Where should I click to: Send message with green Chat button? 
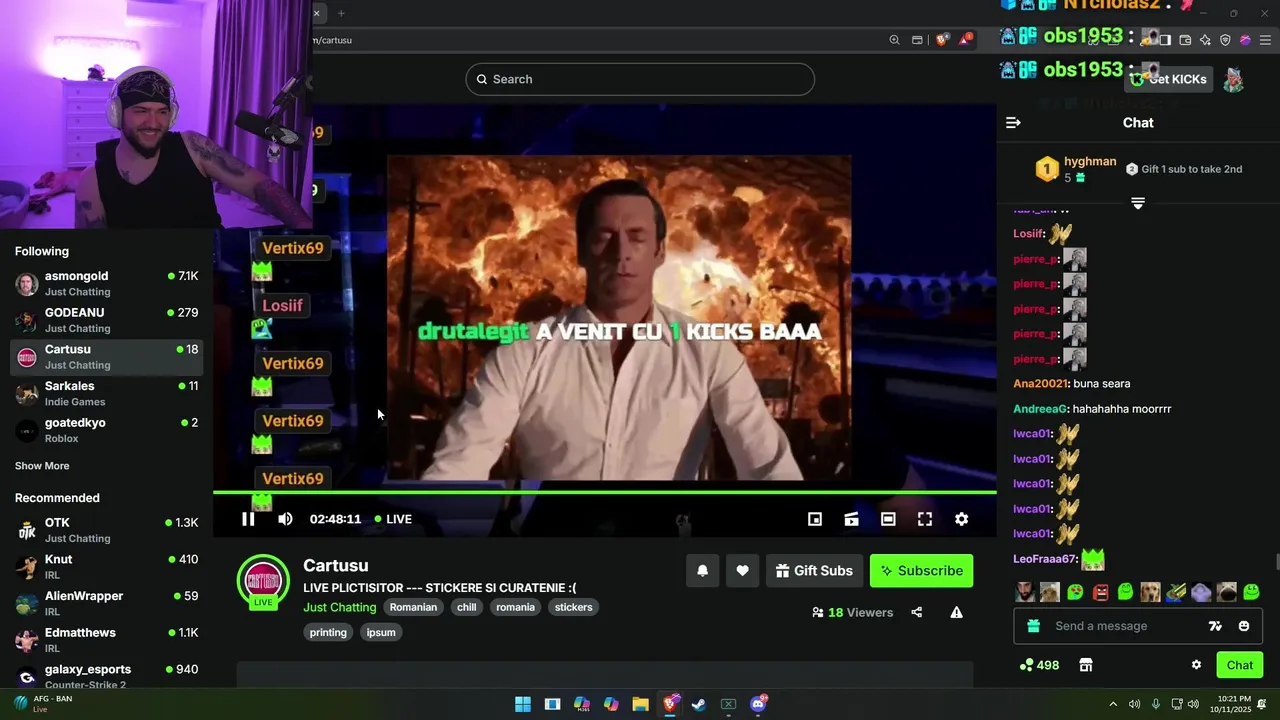(1239, 665)
